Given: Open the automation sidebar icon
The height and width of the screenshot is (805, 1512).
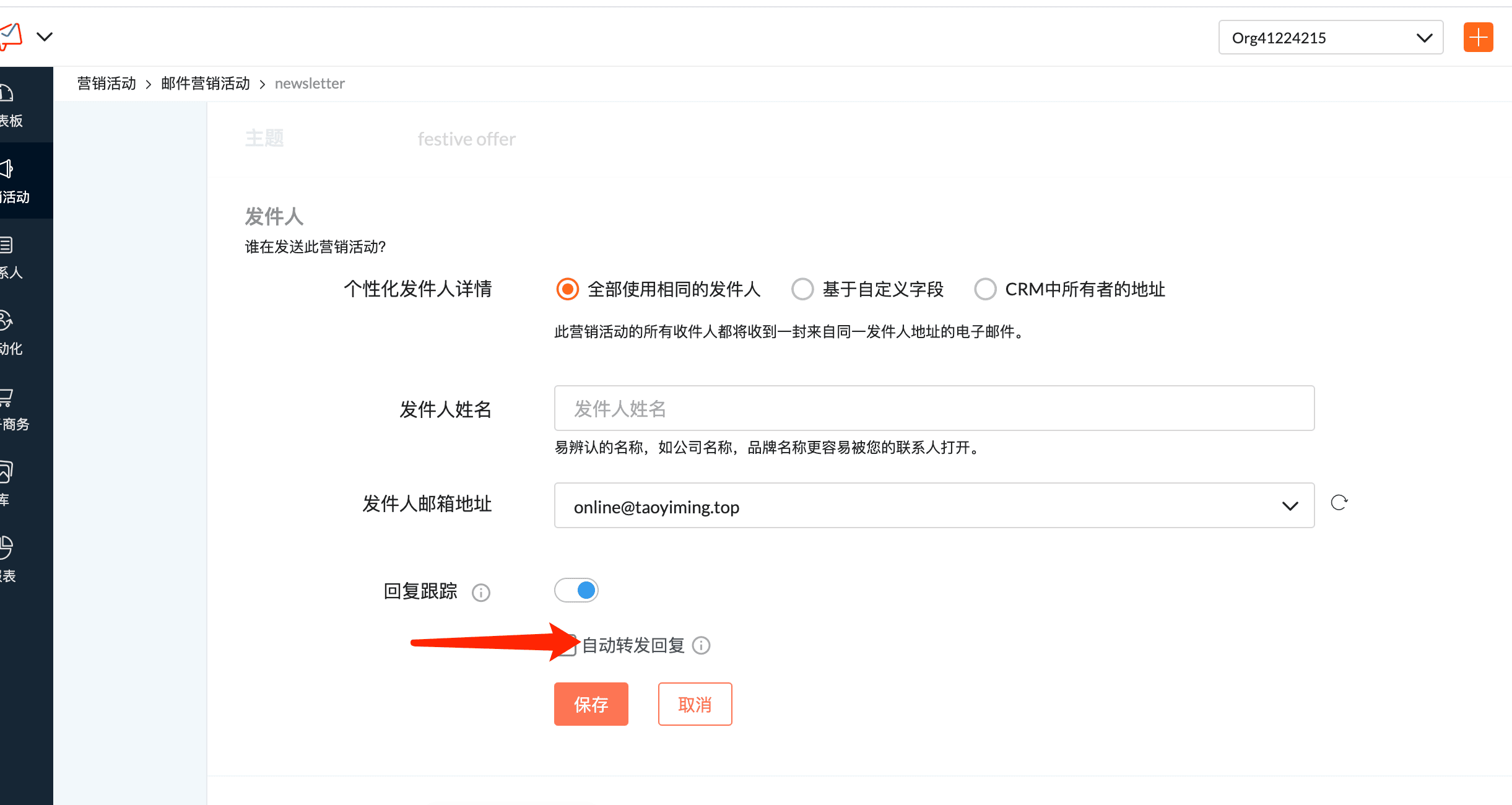Looking at the screenshot, I should [x=6, y=321].
